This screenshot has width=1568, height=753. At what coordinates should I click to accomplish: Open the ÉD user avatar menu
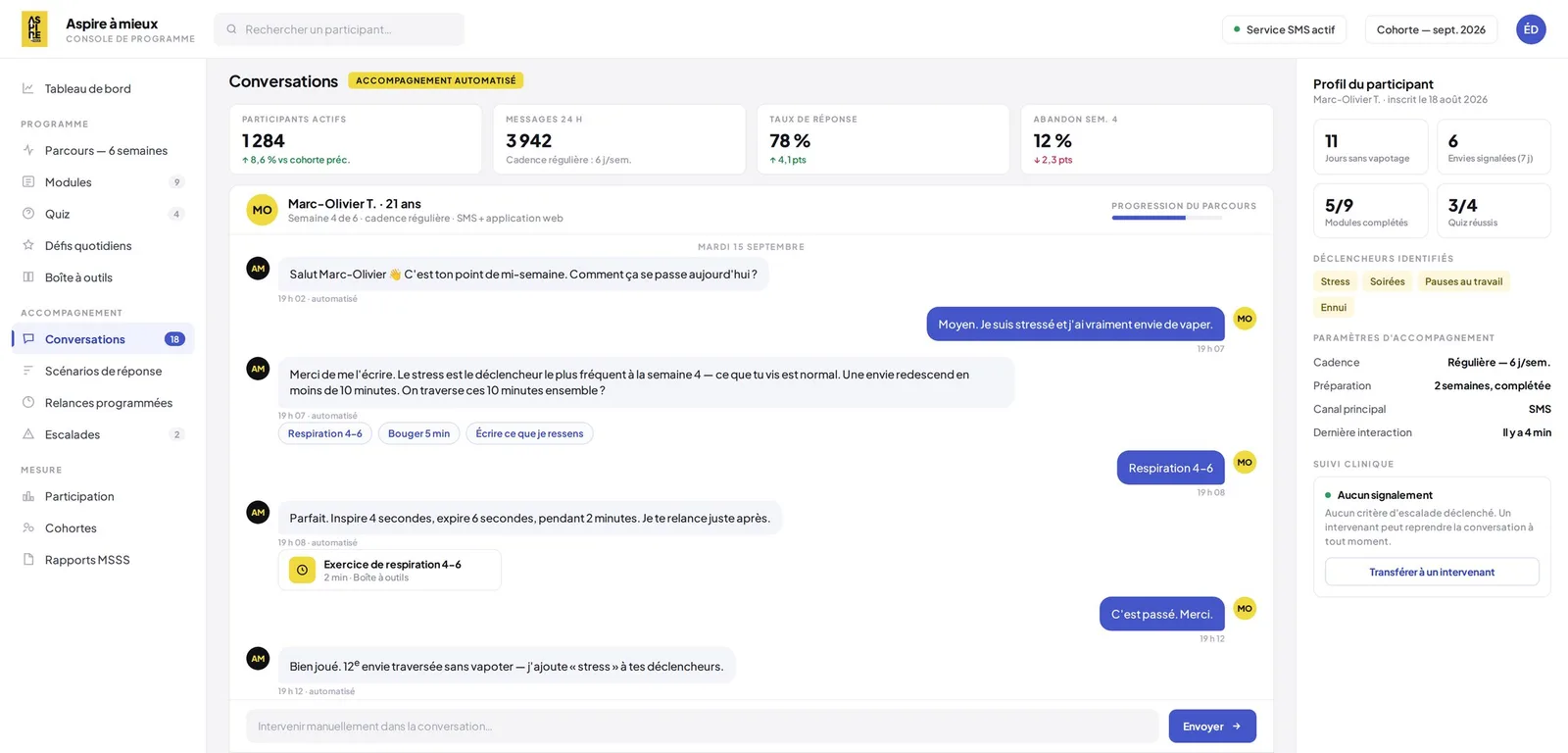point(1531,29)
